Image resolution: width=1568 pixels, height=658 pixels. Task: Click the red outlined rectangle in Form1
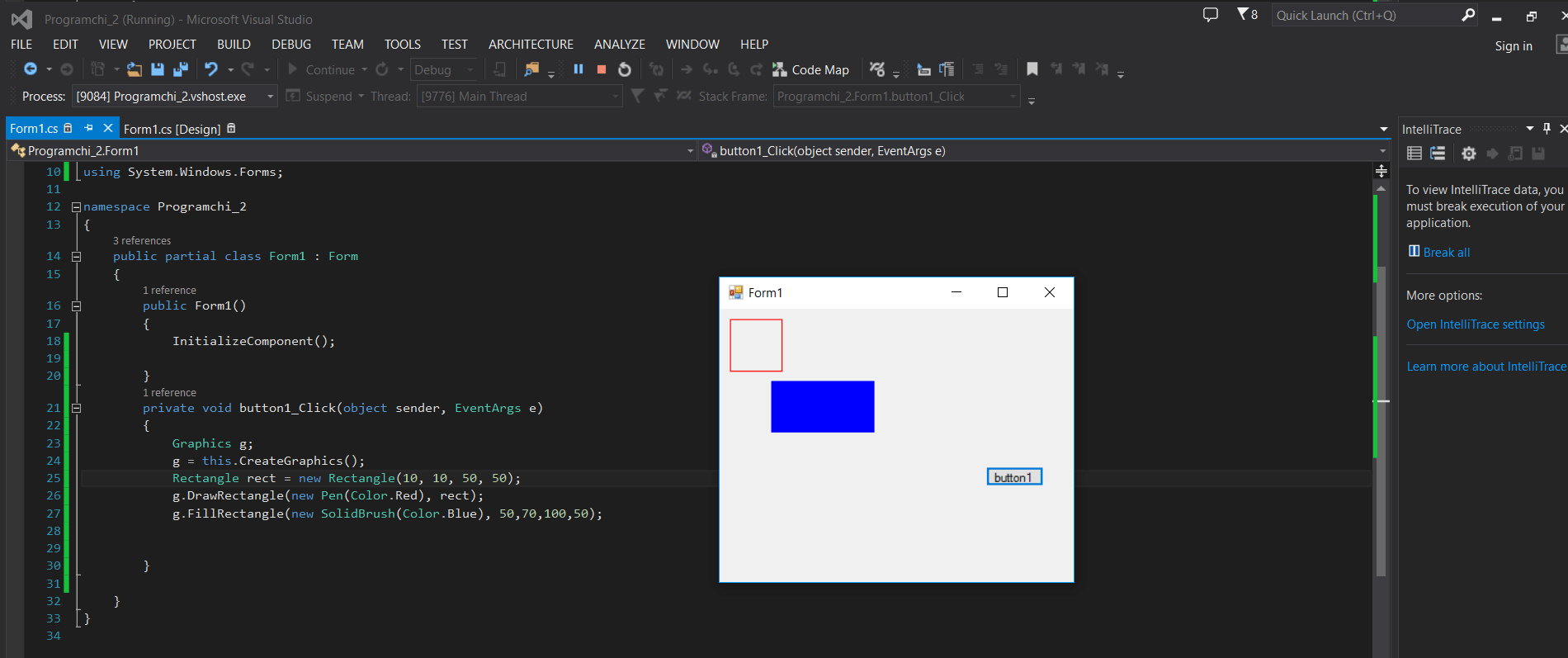coord(756,345)
